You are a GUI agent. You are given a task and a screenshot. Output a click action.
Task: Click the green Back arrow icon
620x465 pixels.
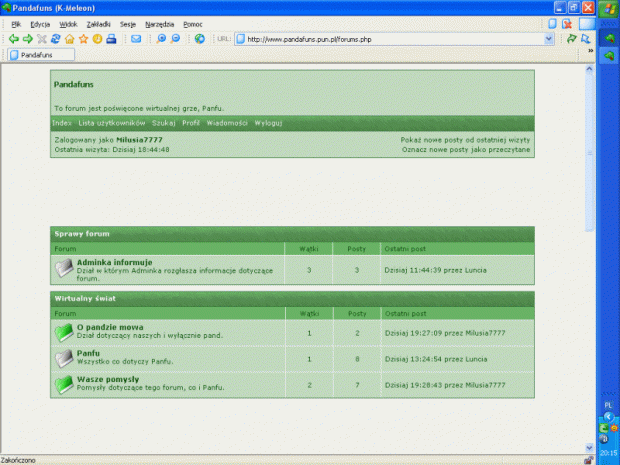13,39
